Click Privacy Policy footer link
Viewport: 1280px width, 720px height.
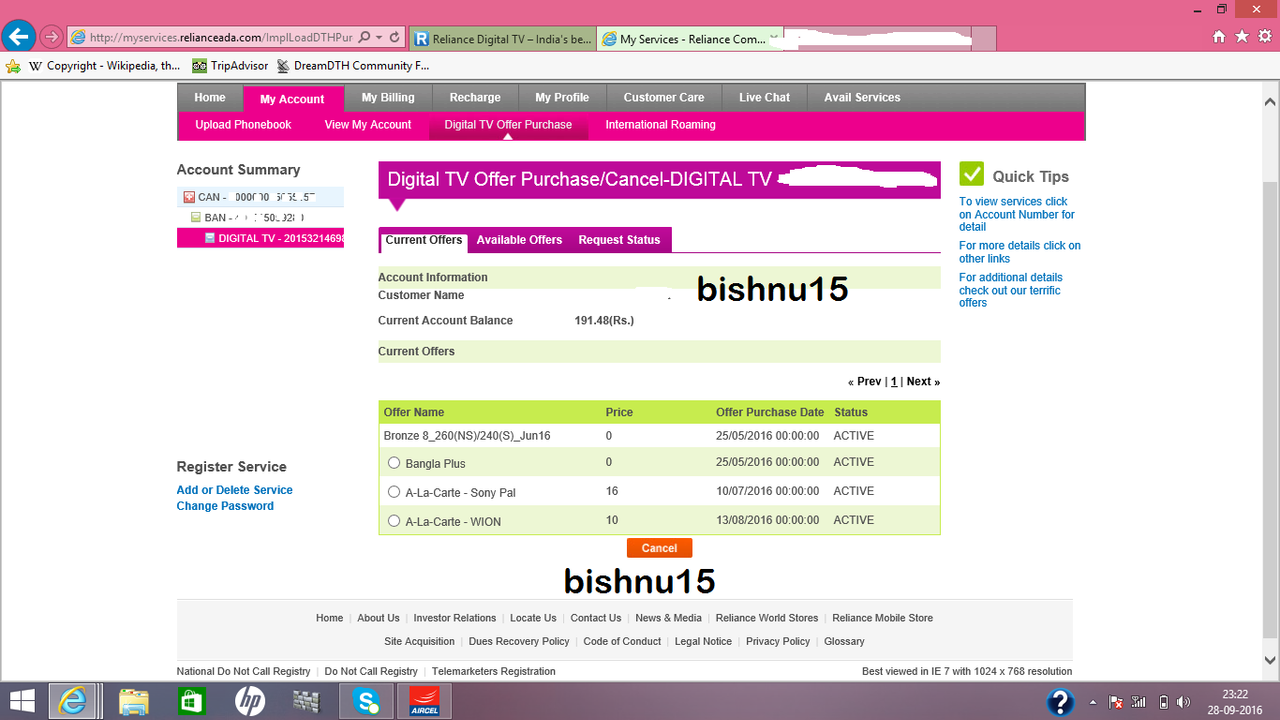(778, 641)
